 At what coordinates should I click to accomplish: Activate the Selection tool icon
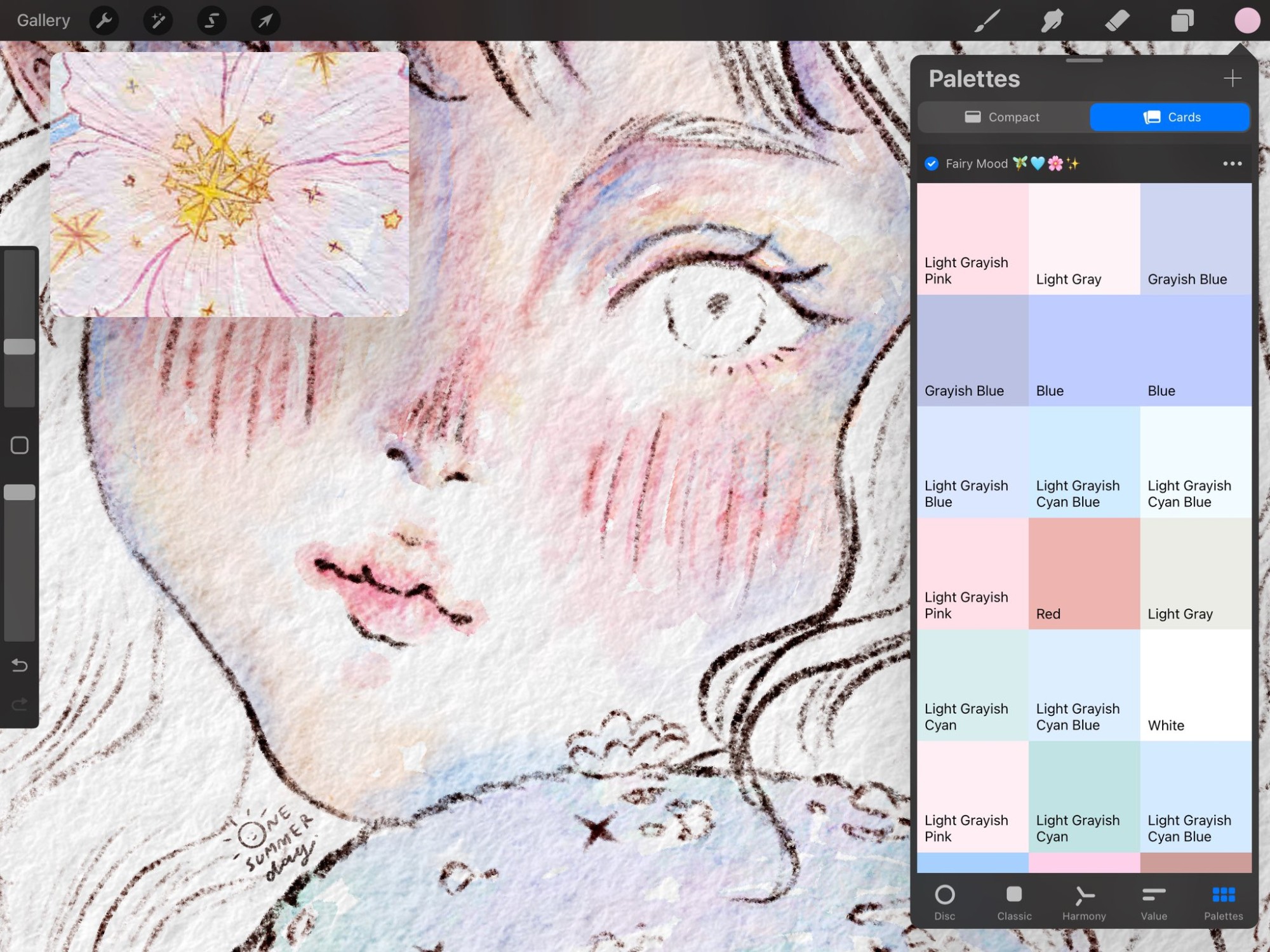211,21
